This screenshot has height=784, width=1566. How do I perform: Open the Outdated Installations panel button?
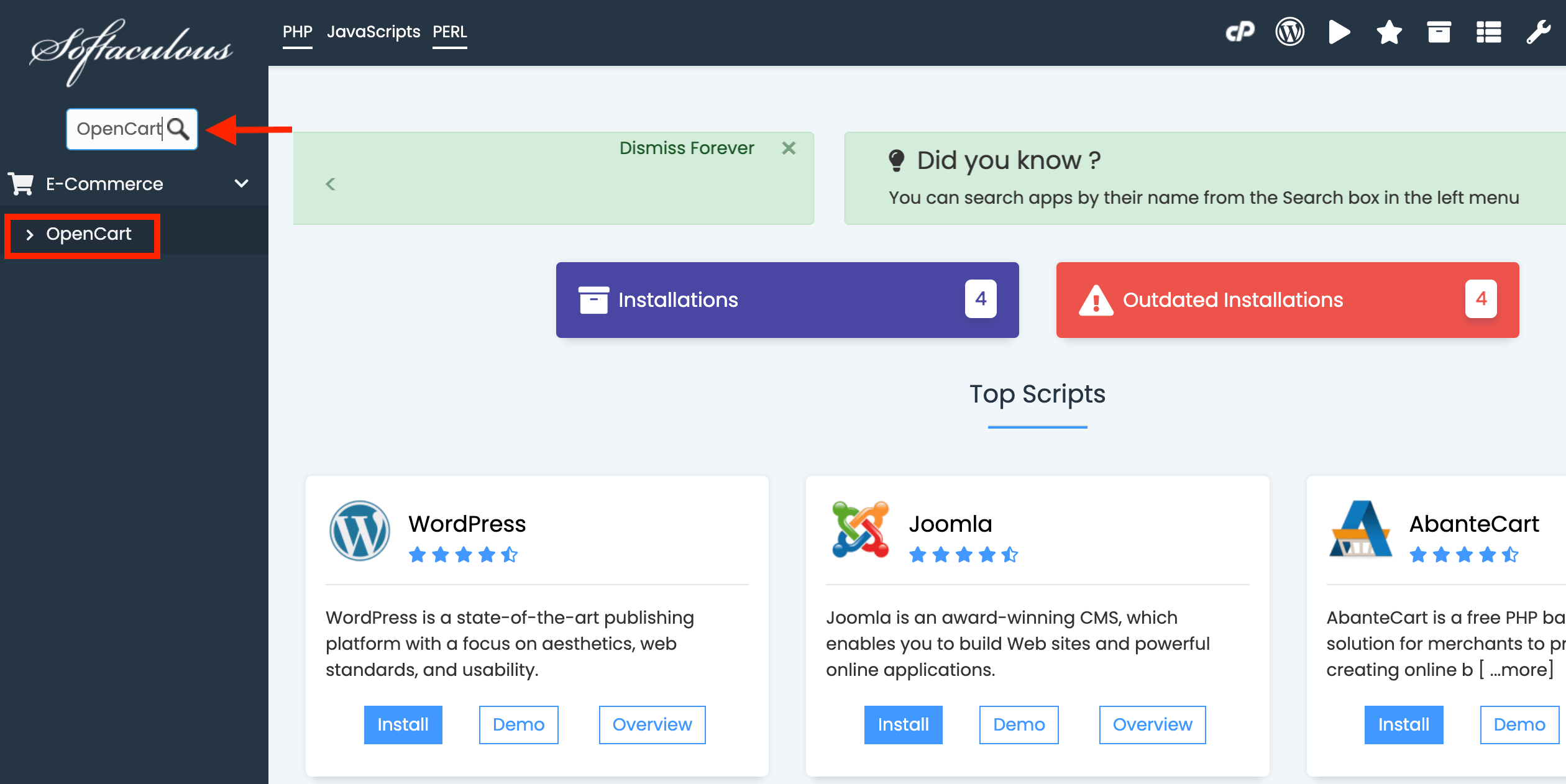pos(1288,300)
